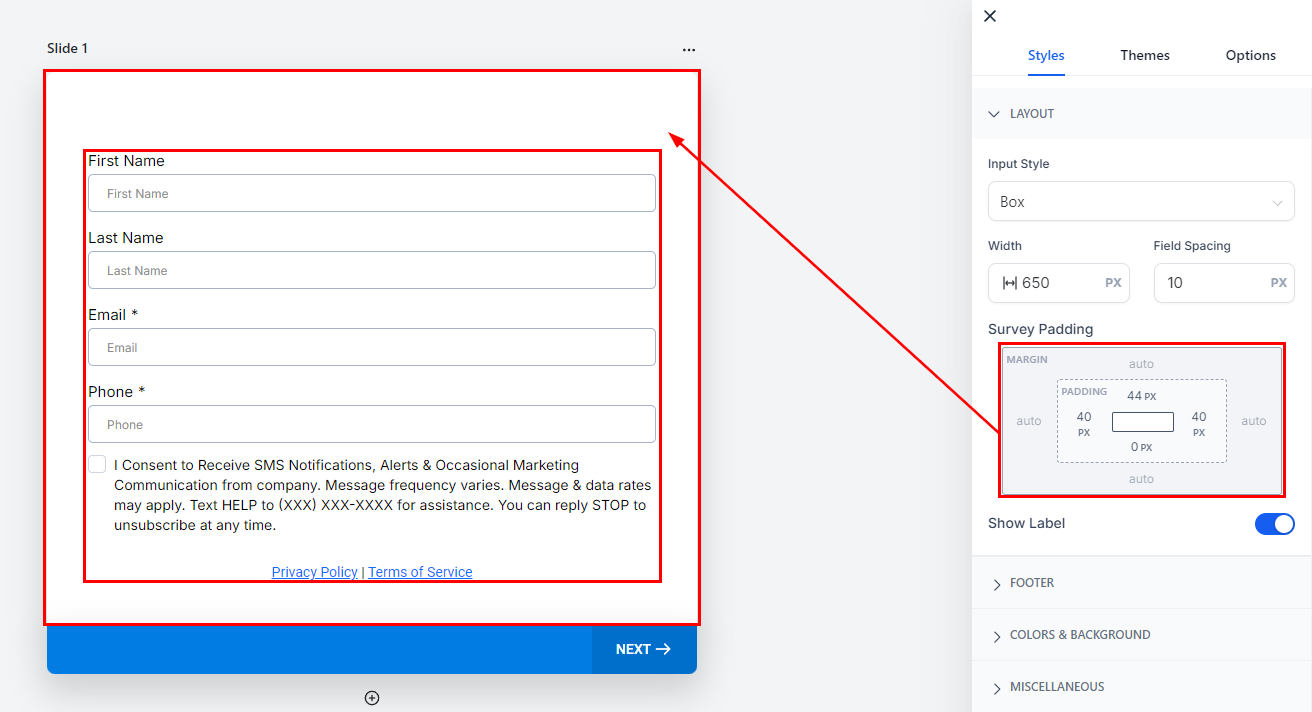Toggle the Show Label switch
This screenshot has width=1312, height=712.
1275,524
